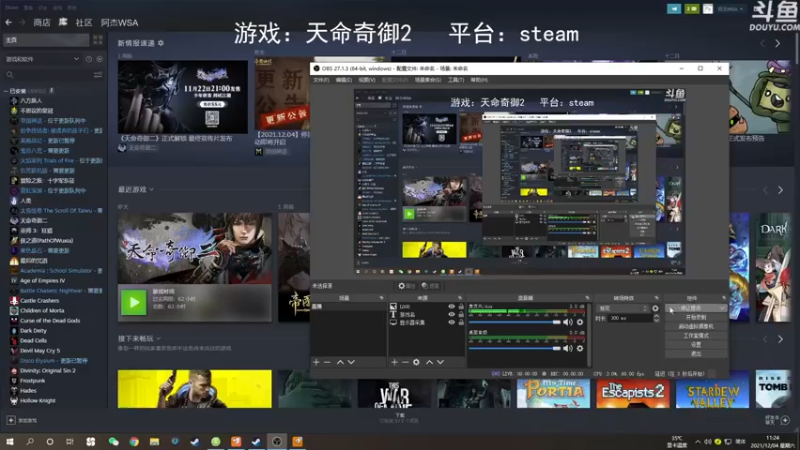Open the first menu in OBS menu bar
This screenshot has height=450, width=800.
point(321,80)
